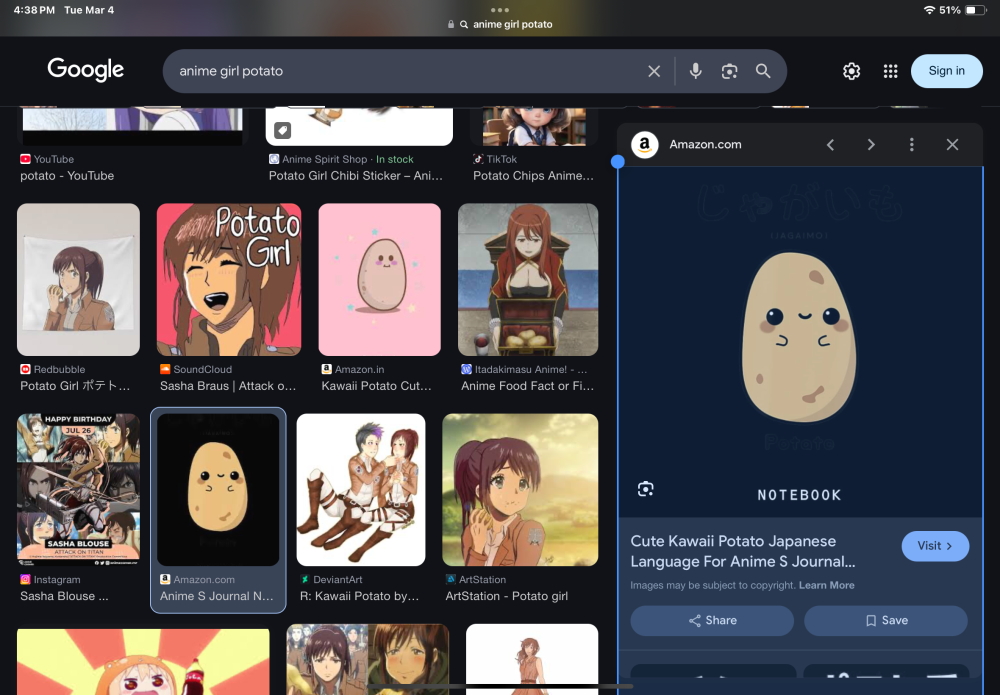1000x695 pixels.
Task: Tap the three-dot multitasking menu at top
Action: coord(500,10)
